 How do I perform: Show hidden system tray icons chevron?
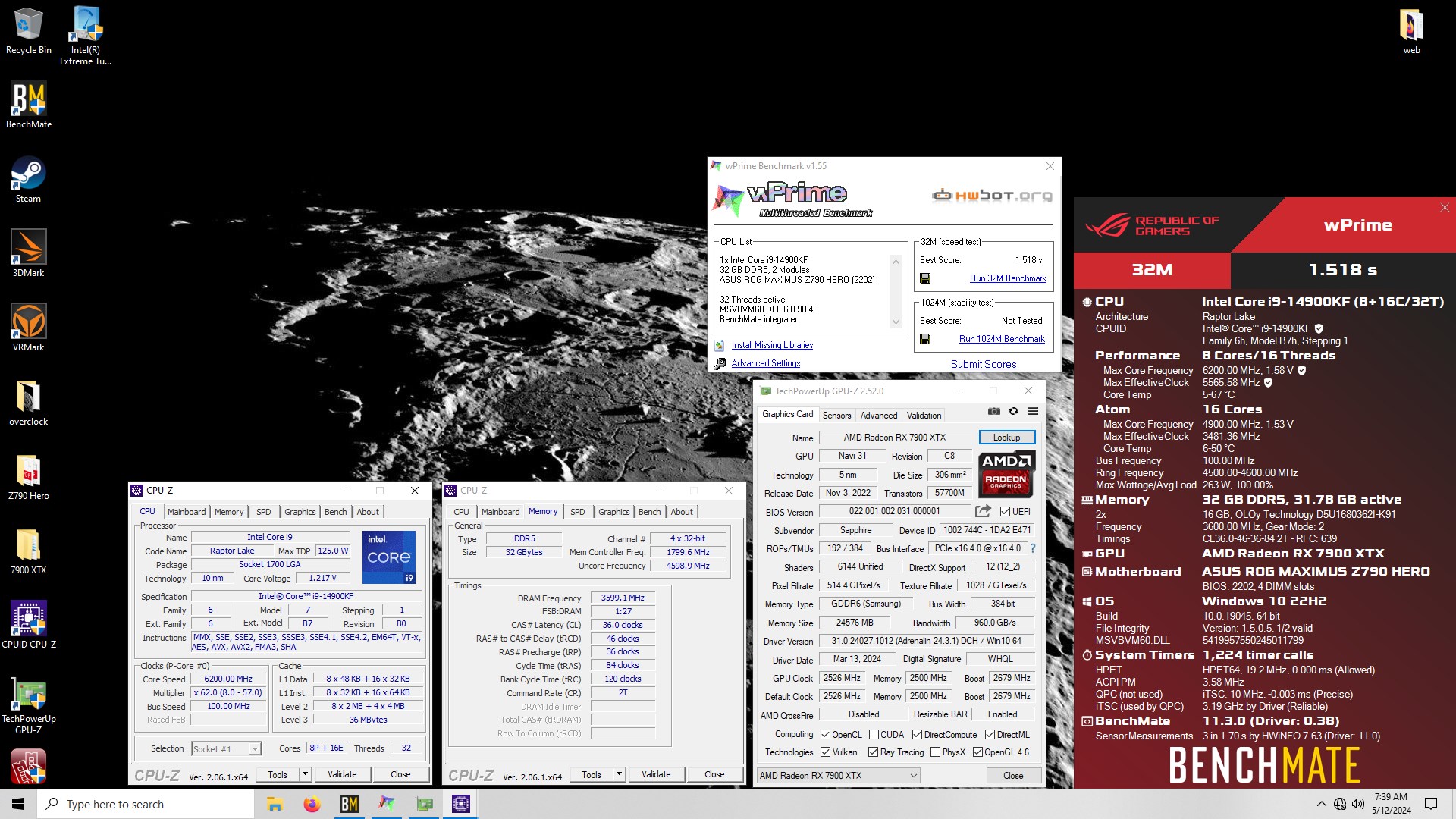(x=1322, y=804)
